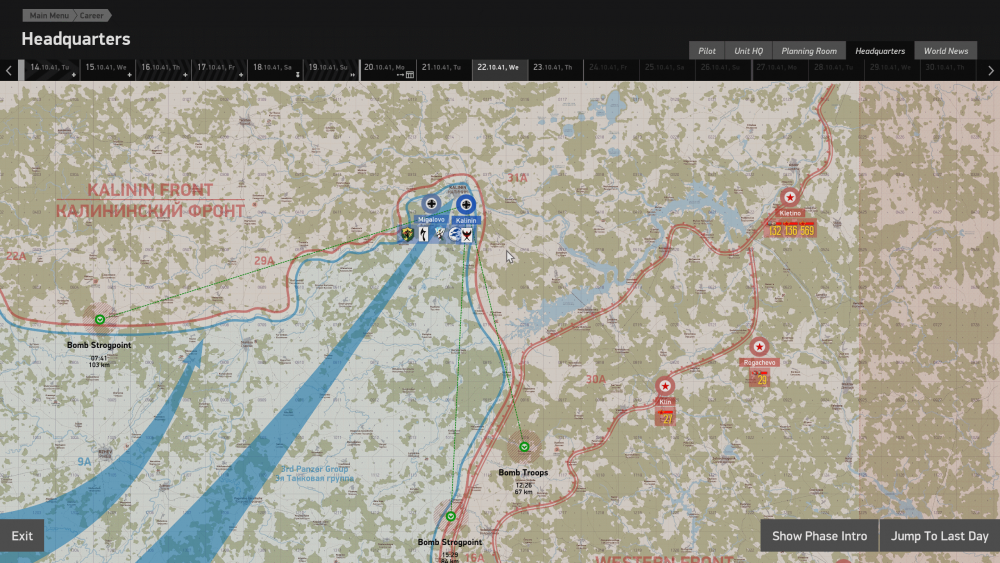Click the green shield squadron emblem

pos(408,234)
